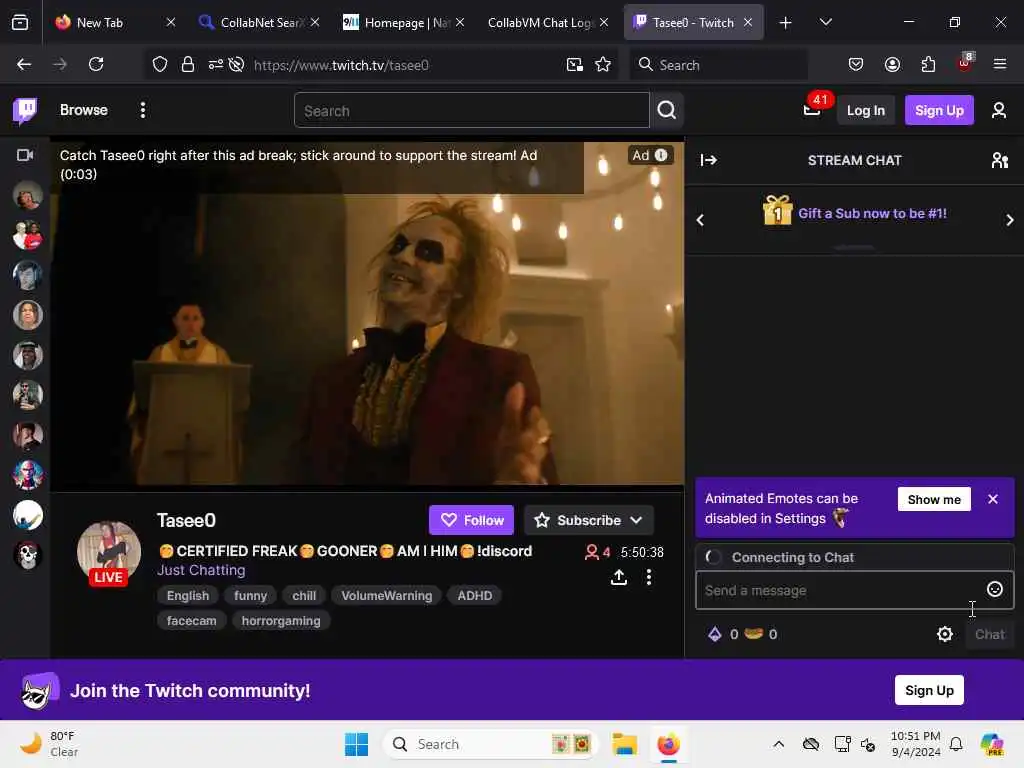Screen dimensions: 1024x768
Task: Go back to the previous page
Action: 24,64
